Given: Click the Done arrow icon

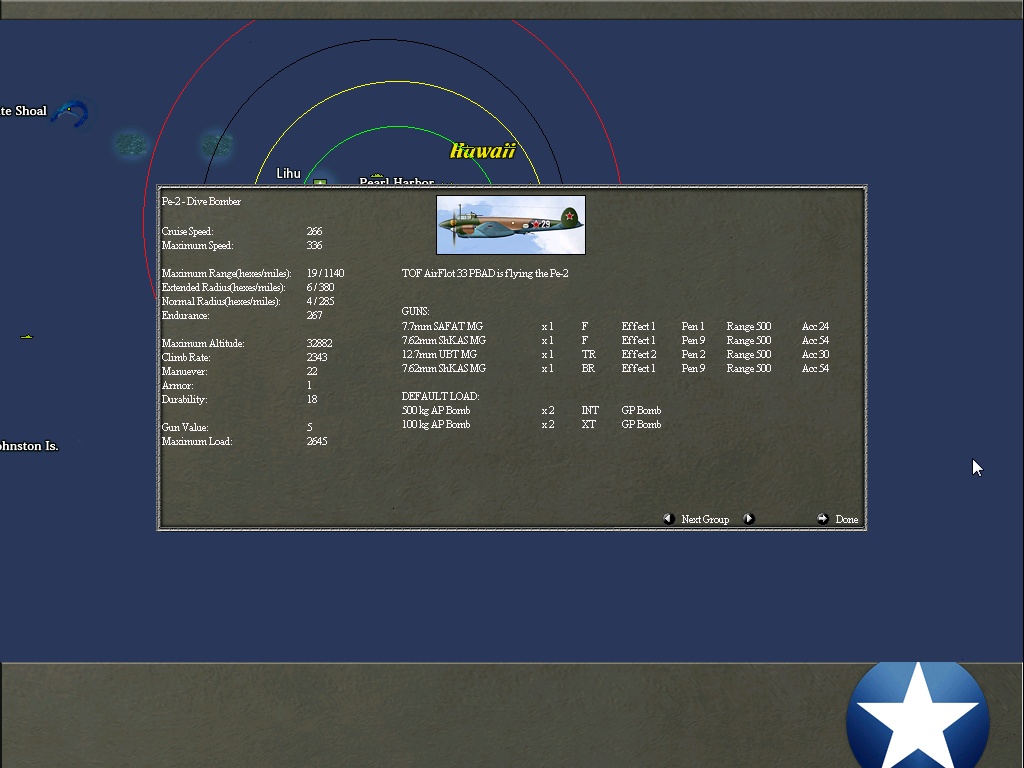Looking at the screenshot, I should point(822,519).
